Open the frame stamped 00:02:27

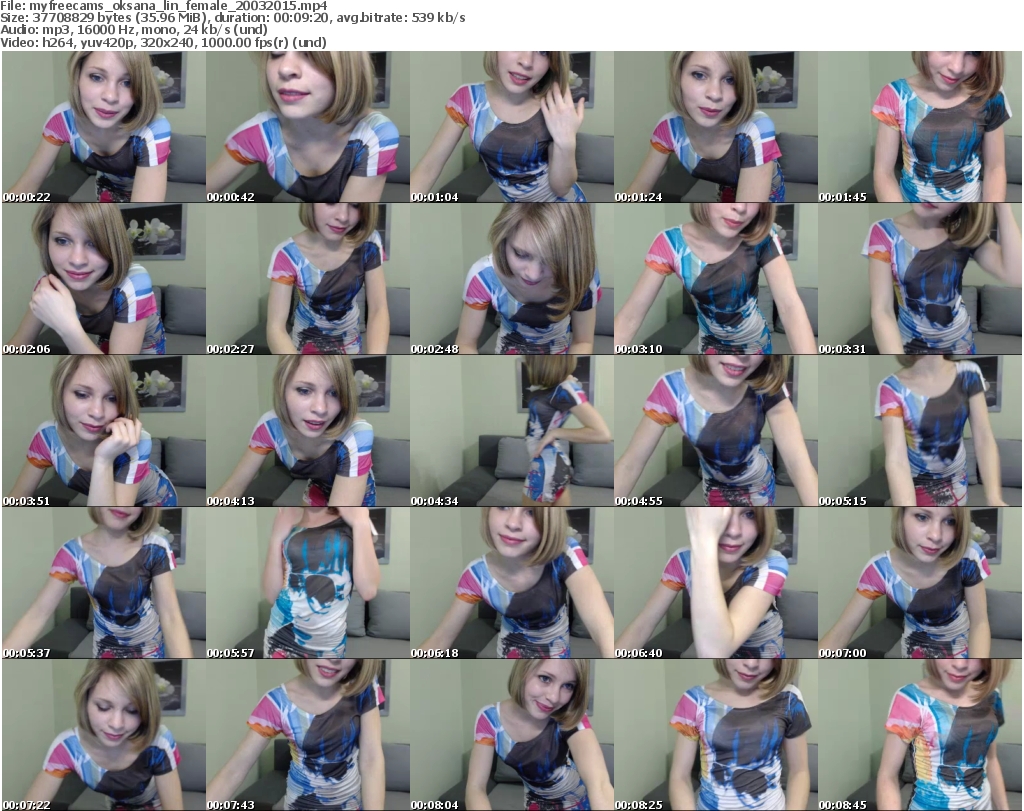[x=308, y=279]
